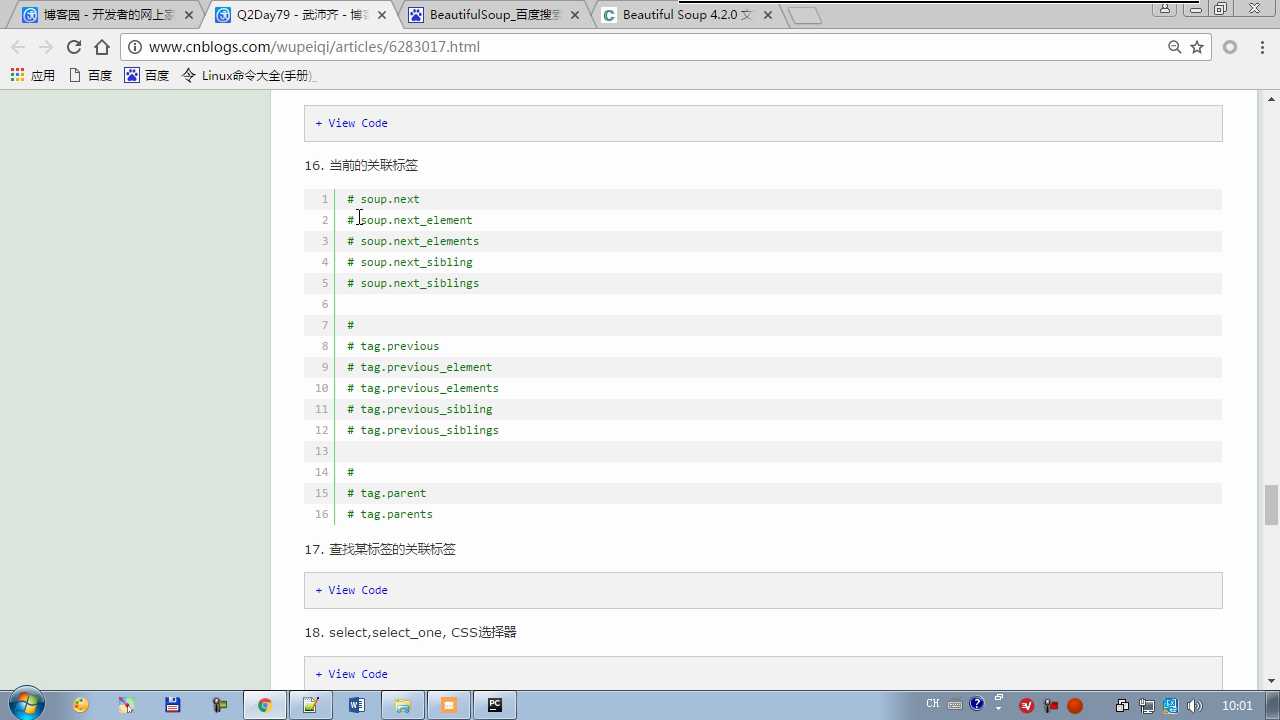Open a new browser tab
The height and width of the screenshot is (720, 1280).
point(804,16)
